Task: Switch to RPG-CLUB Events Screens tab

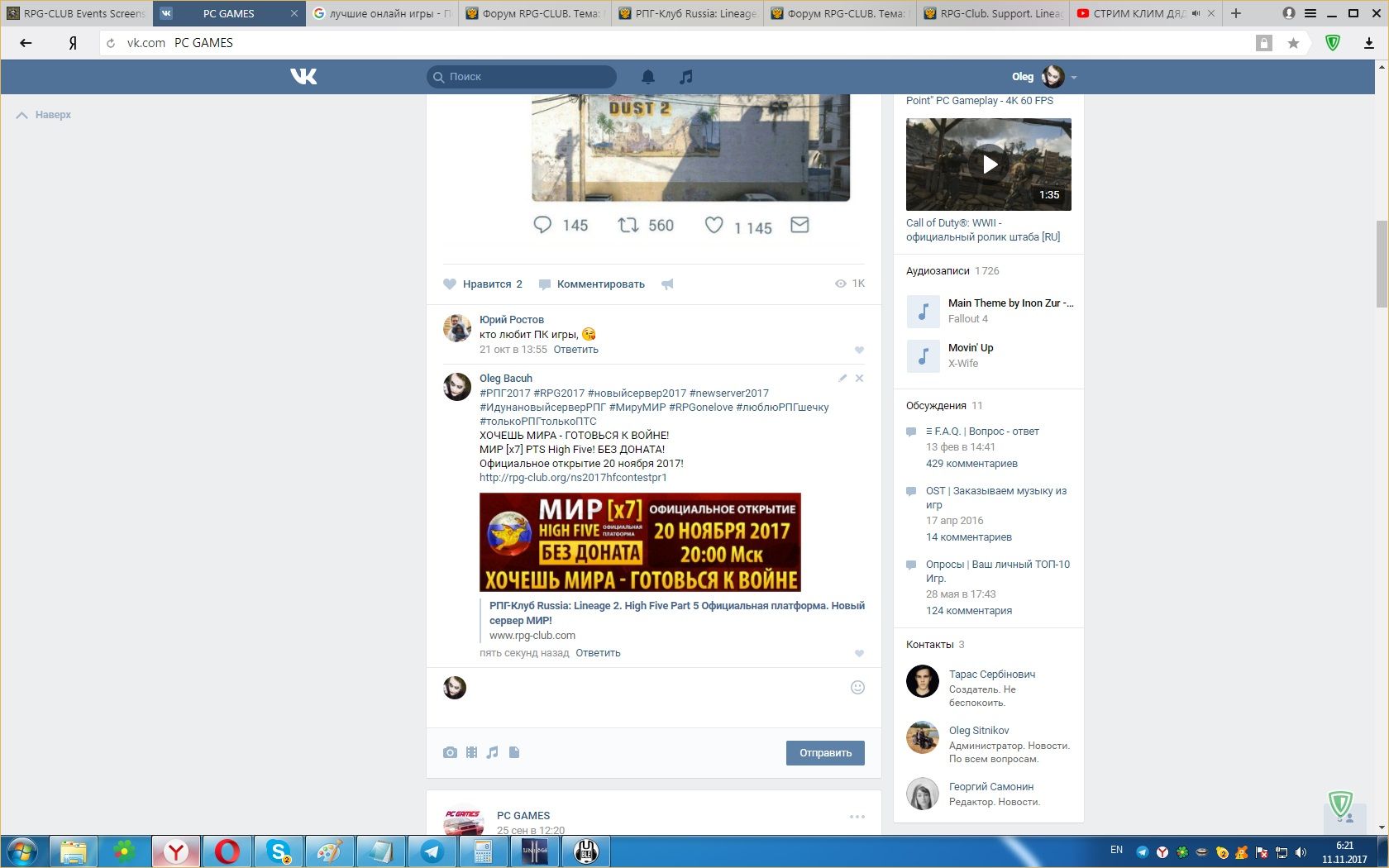Action: pos(76,13)
